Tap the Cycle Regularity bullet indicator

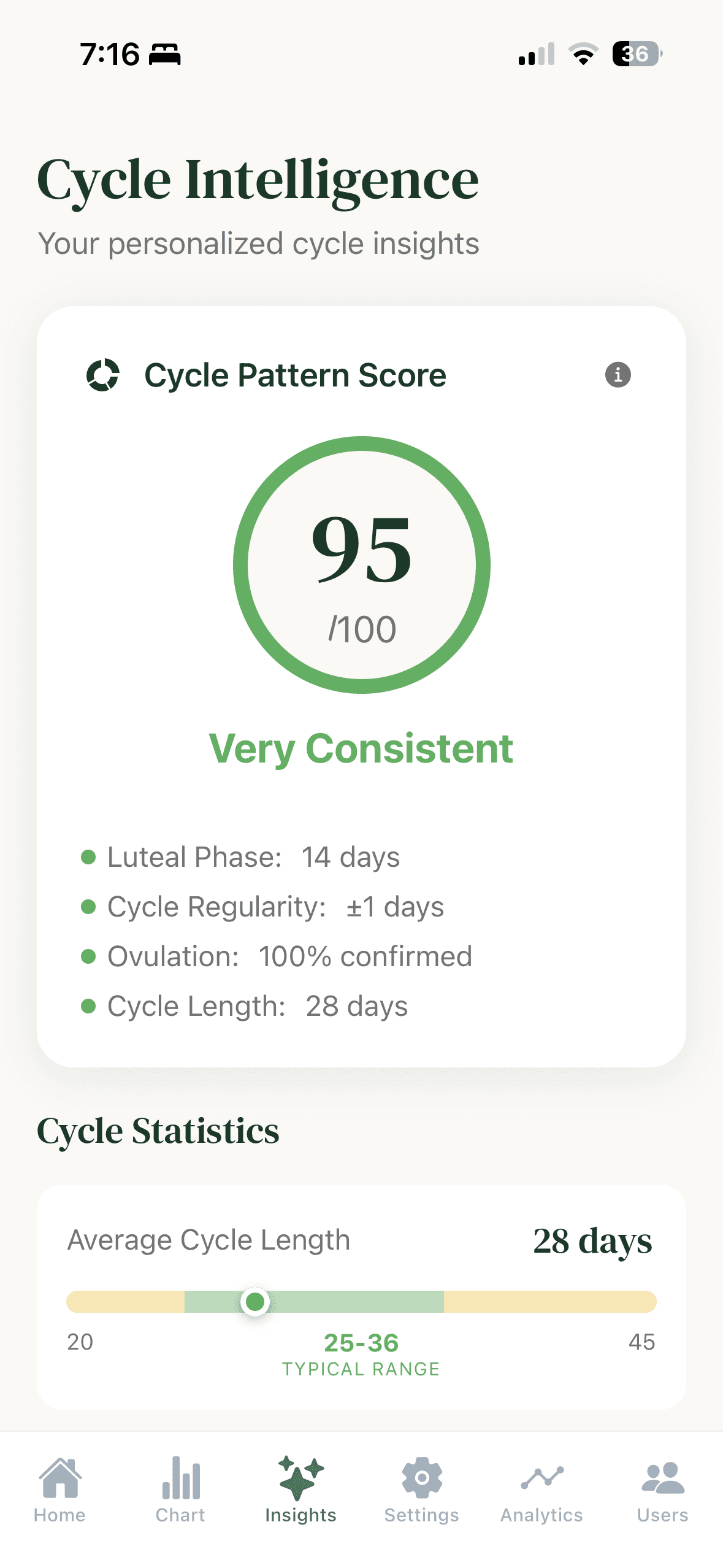coord(90,906)
